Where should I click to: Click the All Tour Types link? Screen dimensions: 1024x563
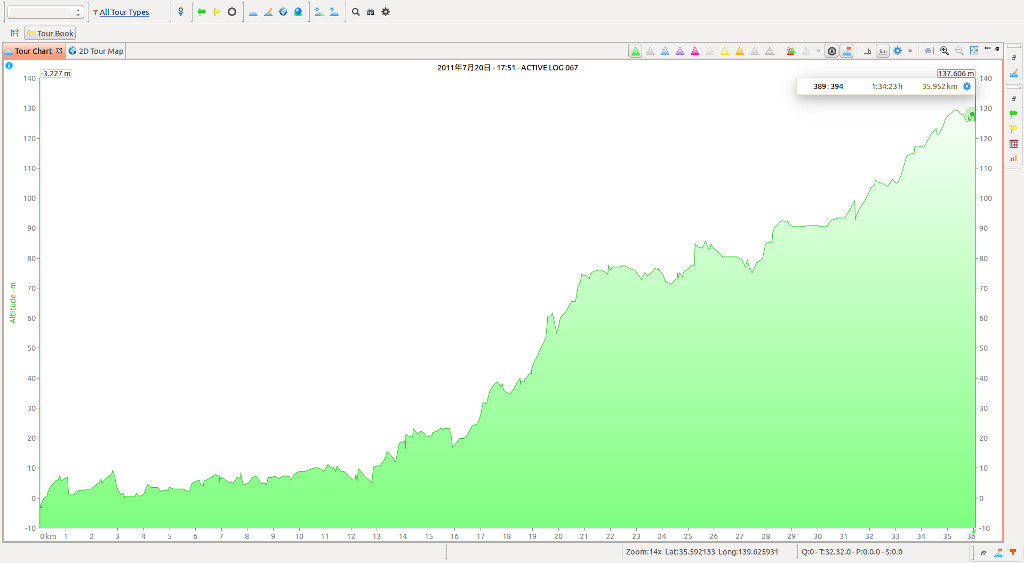pos(124,12)
